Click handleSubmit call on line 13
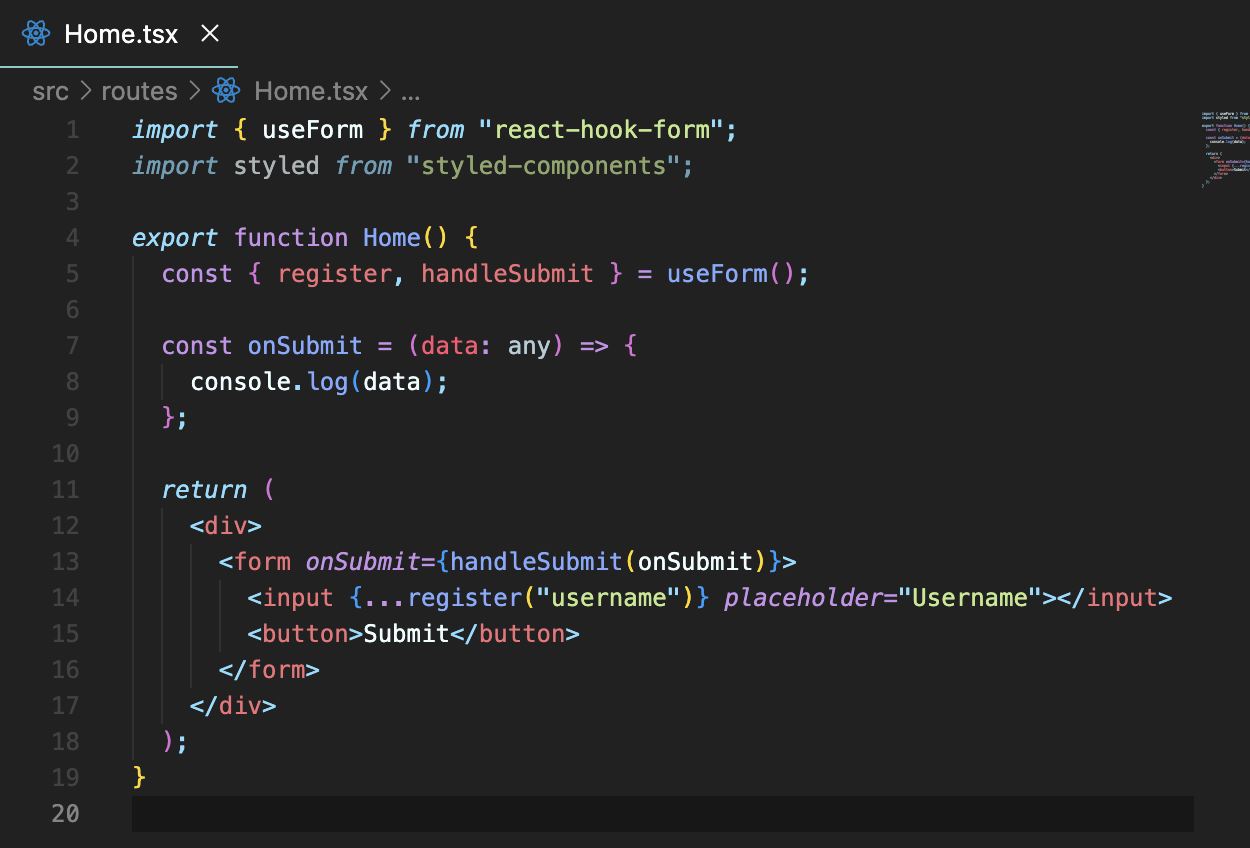This screenshot has height=848, width=1250. (536, 562)
